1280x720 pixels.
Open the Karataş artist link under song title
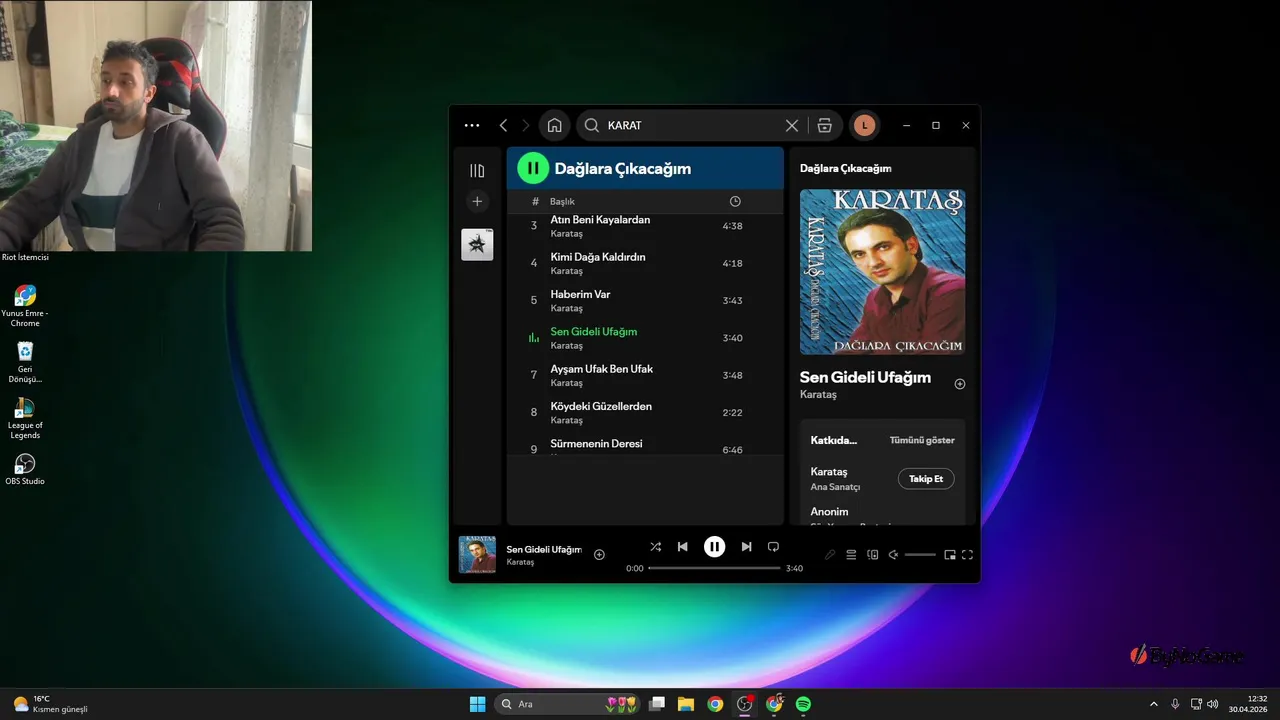818,395
